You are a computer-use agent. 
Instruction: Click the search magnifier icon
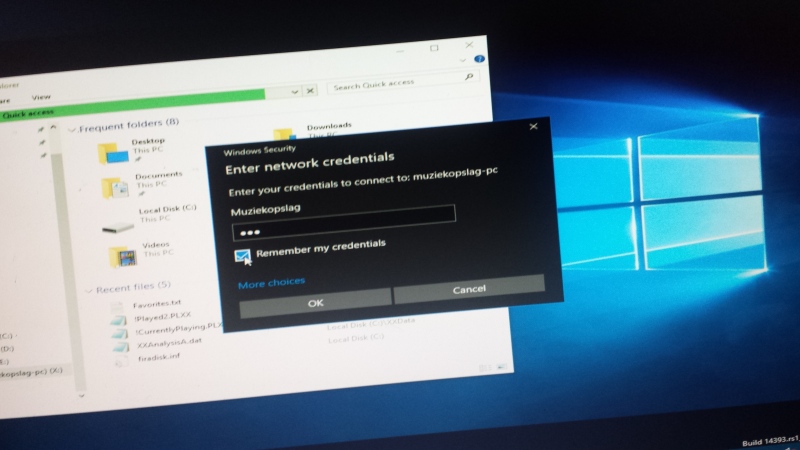pyautogui.click(x=469, y=77)
